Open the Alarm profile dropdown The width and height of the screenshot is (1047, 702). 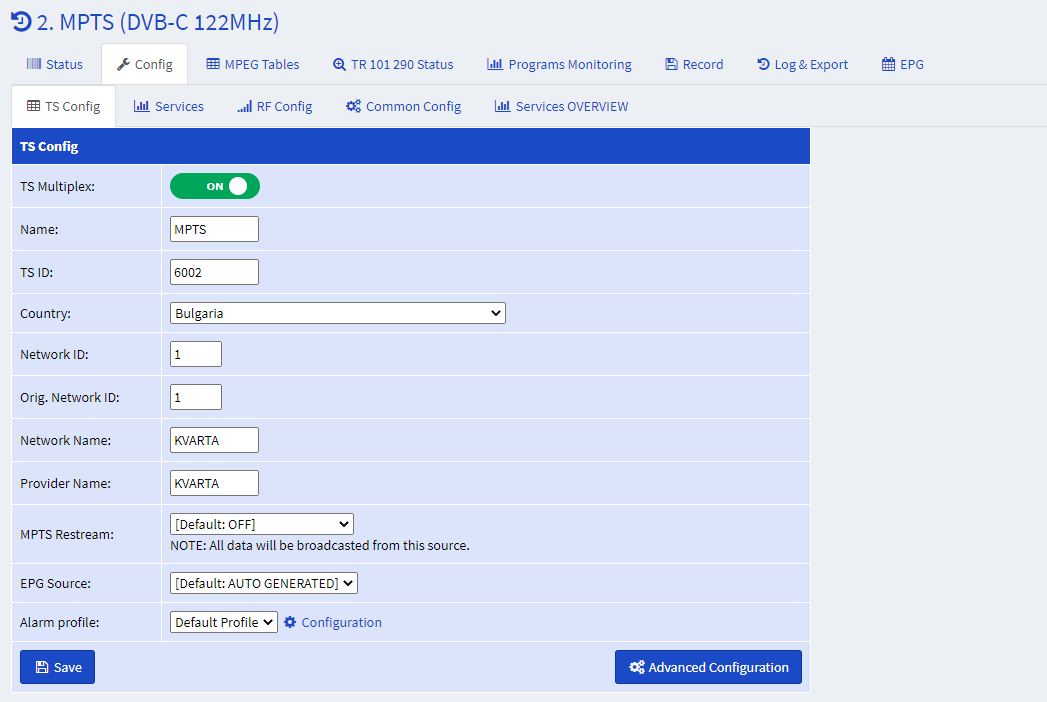coord(224,622)
